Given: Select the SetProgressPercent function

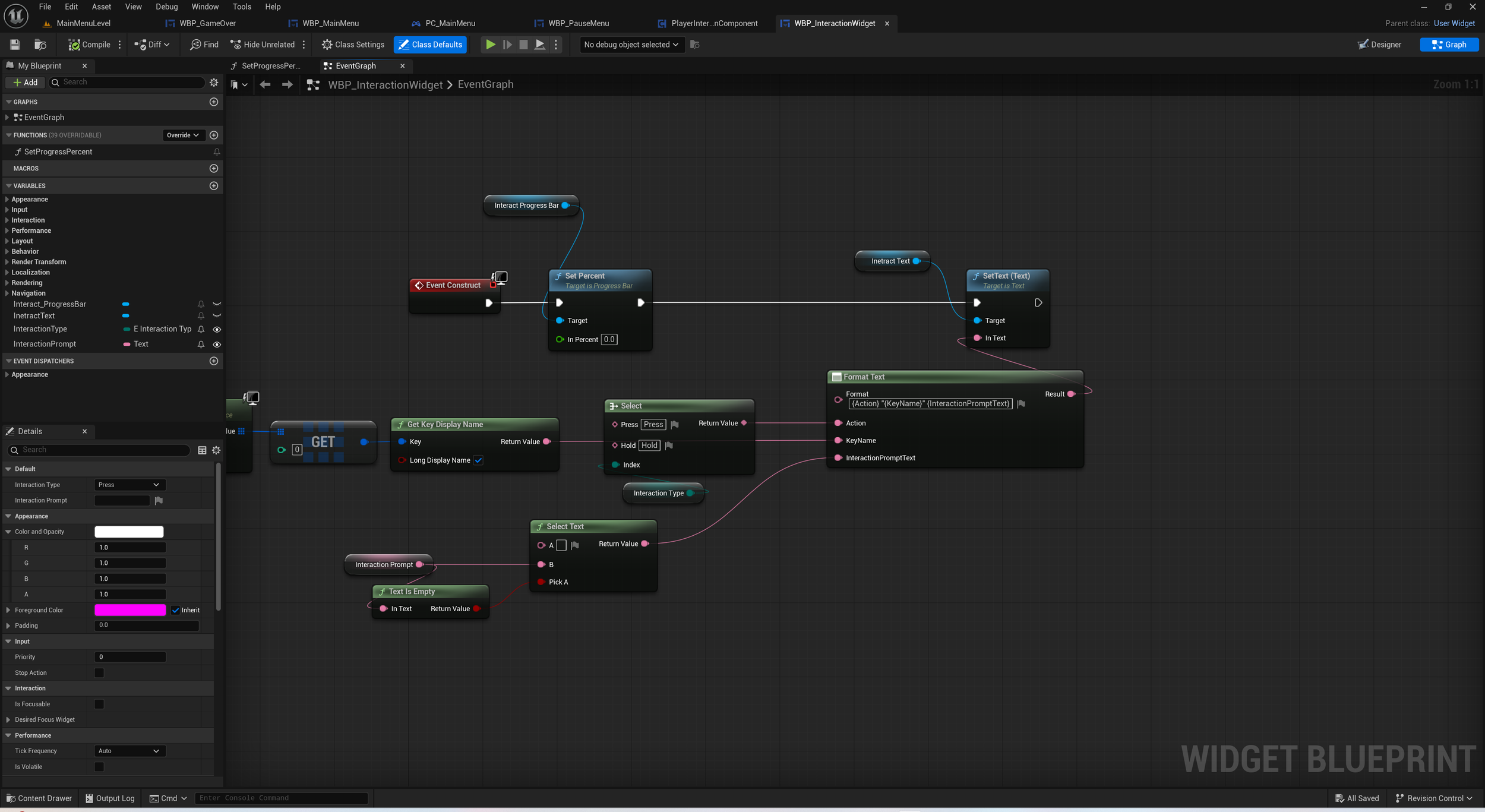Looking at the screenshot, I should click(x=58, y=152).
